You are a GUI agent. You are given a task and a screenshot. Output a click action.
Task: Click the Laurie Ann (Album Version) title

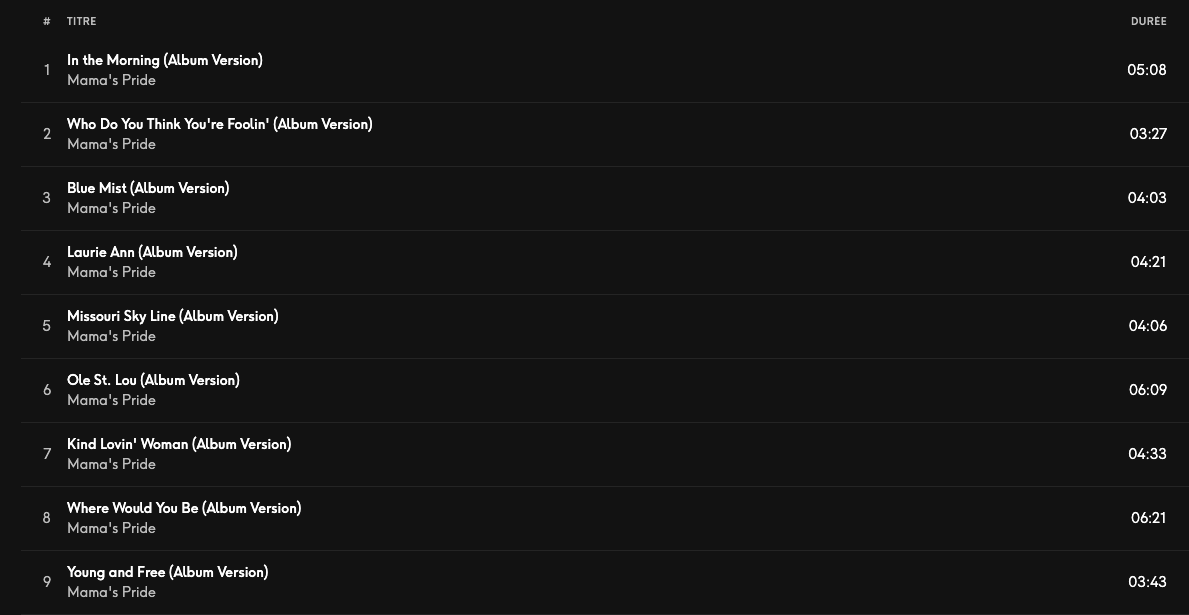(x=152, y=252)
